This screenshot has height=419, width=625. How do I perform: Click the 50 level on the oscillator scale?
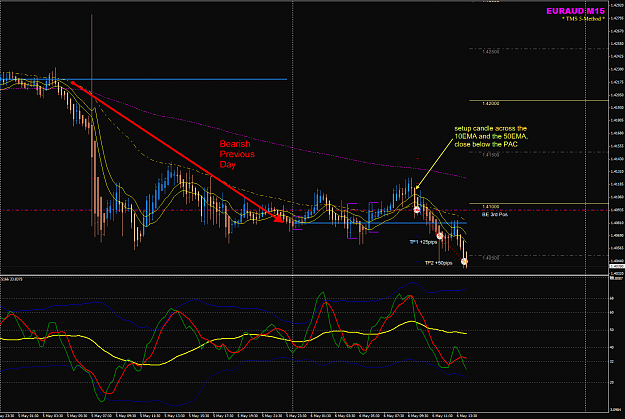pos(612,330)
